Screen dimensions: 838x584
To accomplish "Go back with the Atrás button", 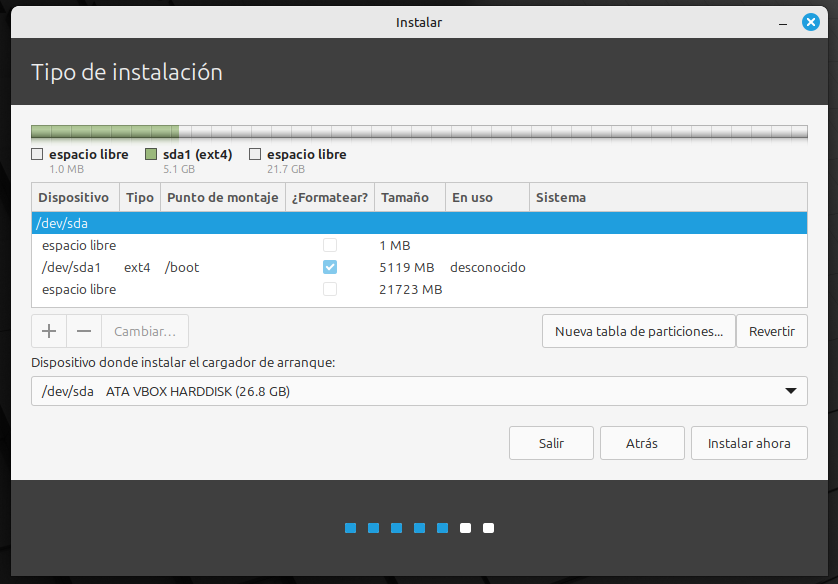I will tap(642, 443).
